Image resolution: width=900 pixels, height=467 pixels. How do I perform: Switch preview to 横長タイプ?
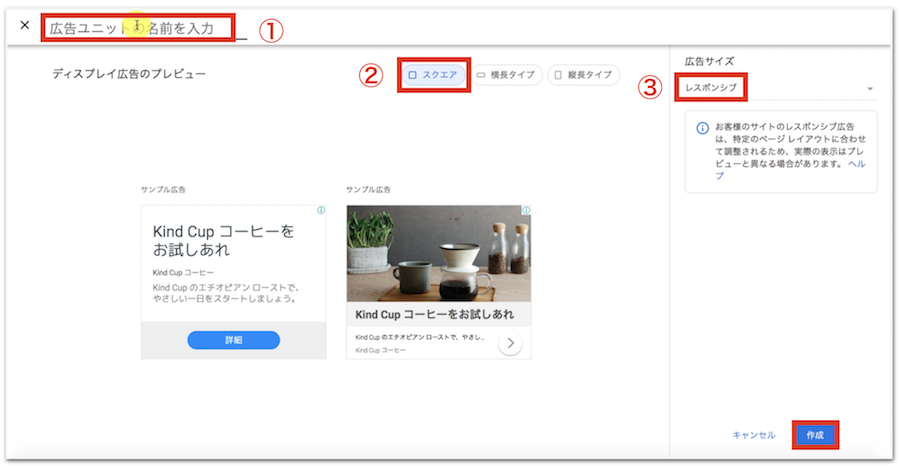(506, 75)
